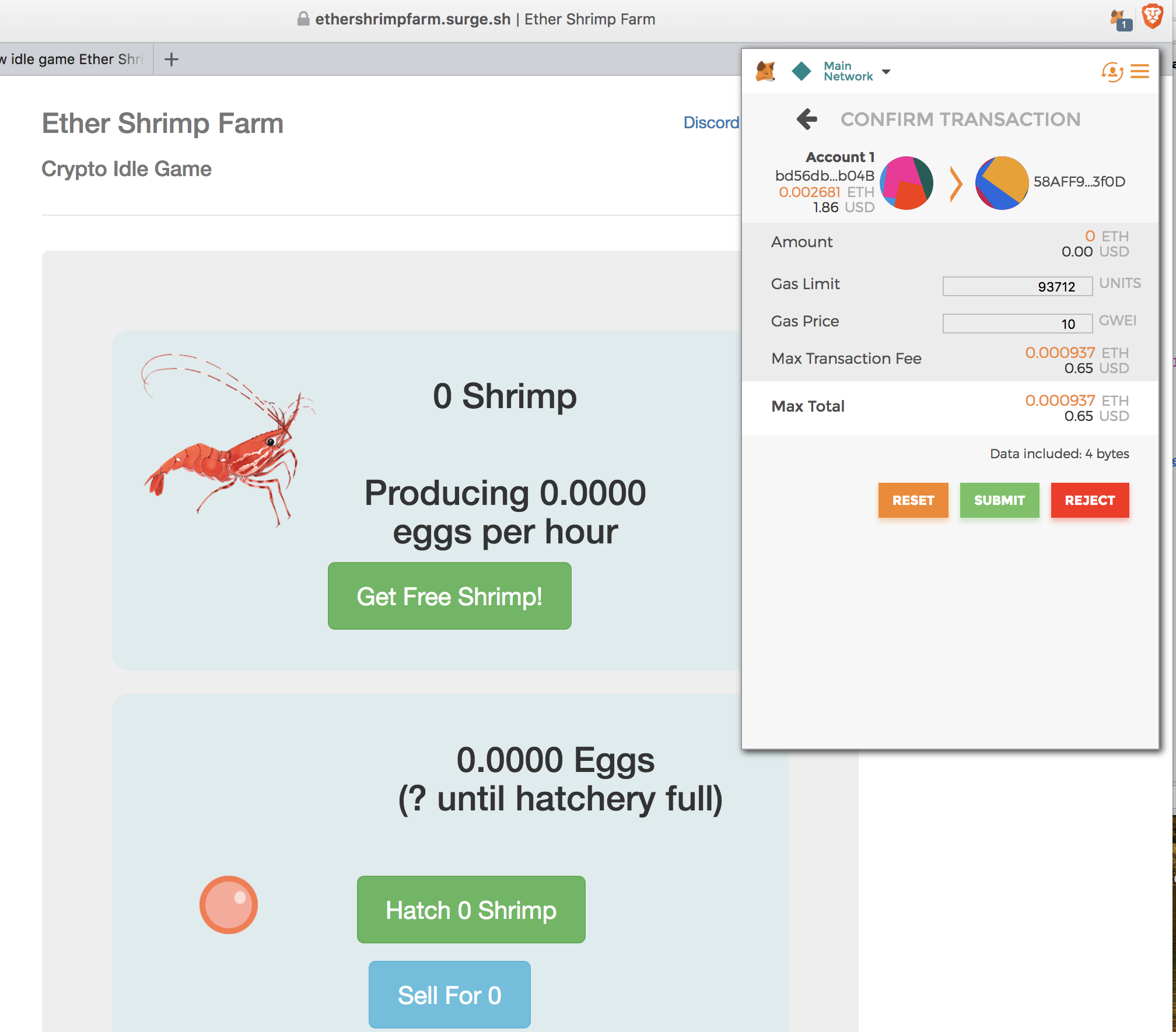Click the Crypto Idle Game subtitle
The image size is (1176, 1032).
click(x=127, y=169)
